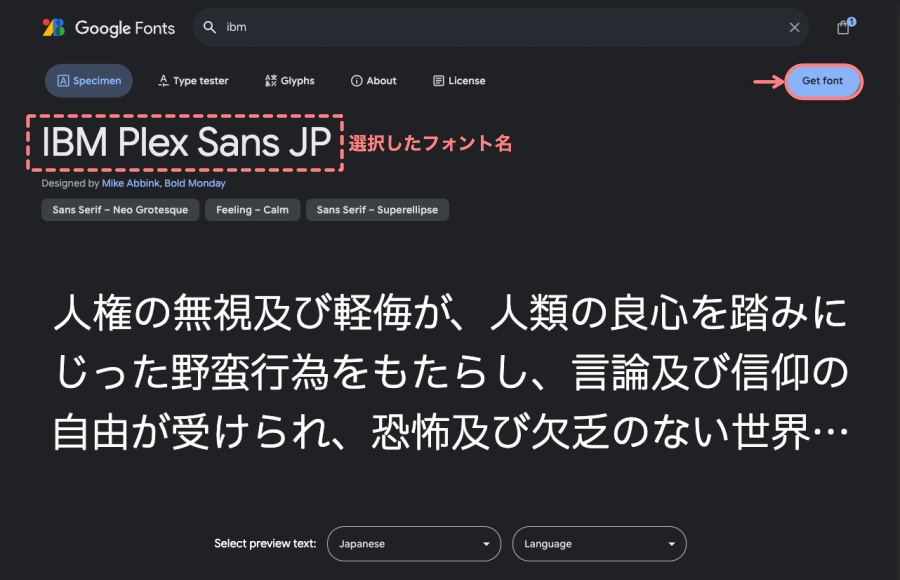This screenshot has width=900, height=580.
Task: Open the Language dropdown
Action: tap(599, 544)
